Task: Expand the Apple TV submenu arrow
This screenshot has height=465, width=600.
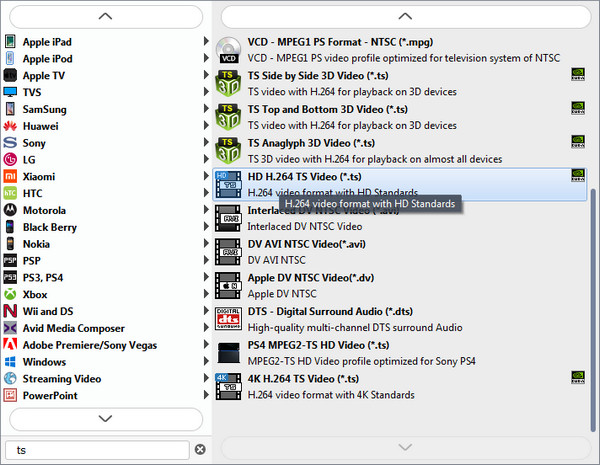Action: pos(206,75)
